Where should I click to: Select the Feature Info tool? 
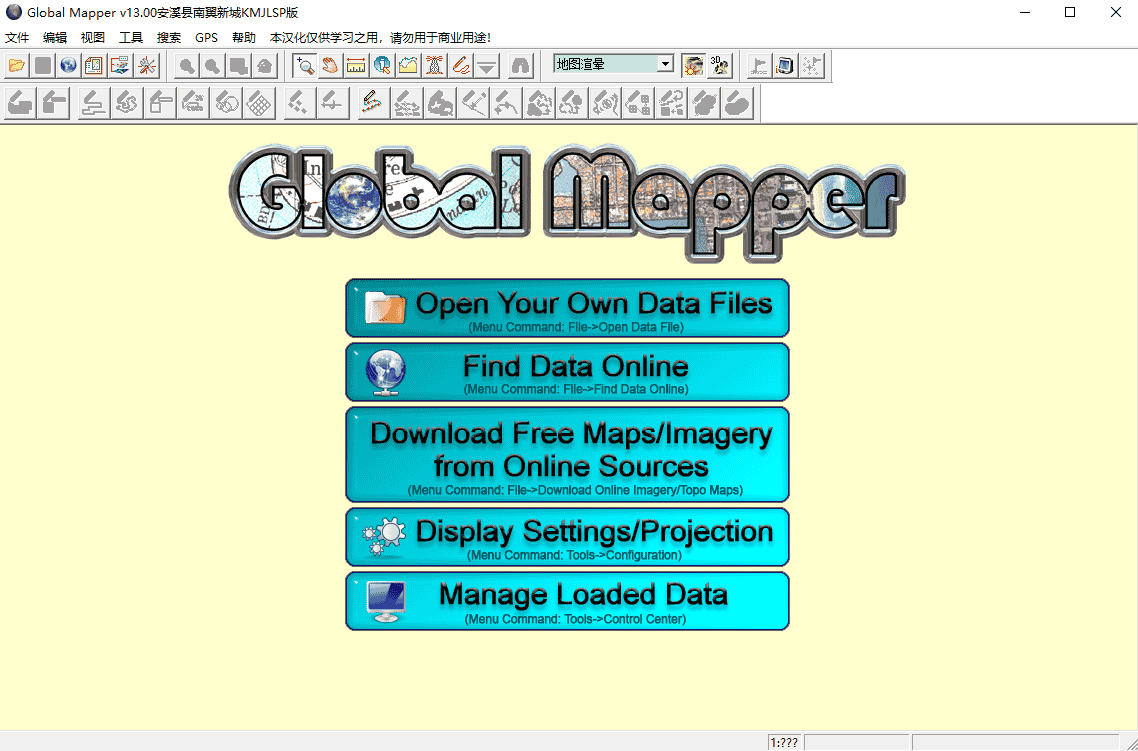click(382, 66)
